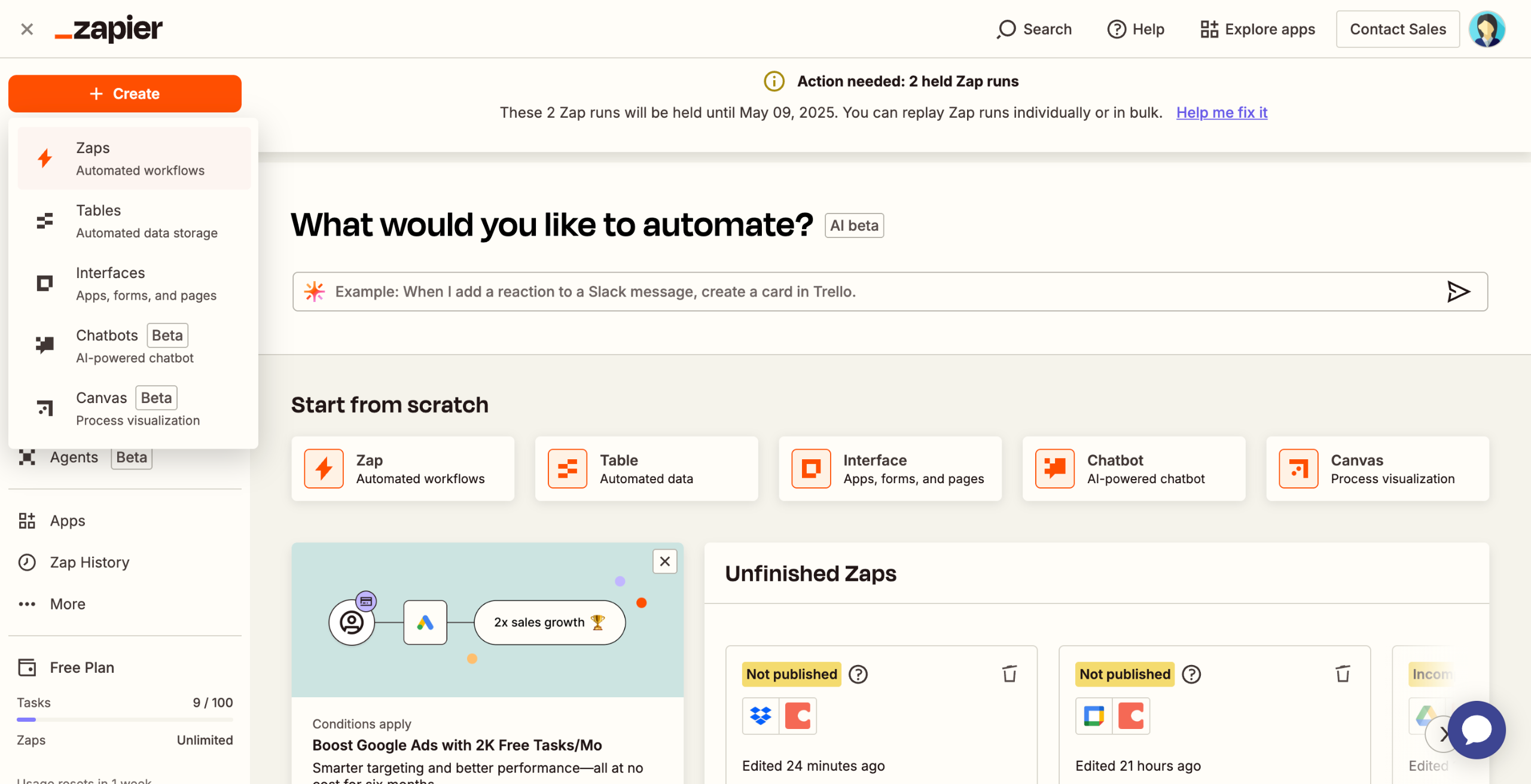Image resolution: width=1531 pixels, height=784 pixels.
Task: Select Interfaces in the Create menu
Action: [134, 283]
